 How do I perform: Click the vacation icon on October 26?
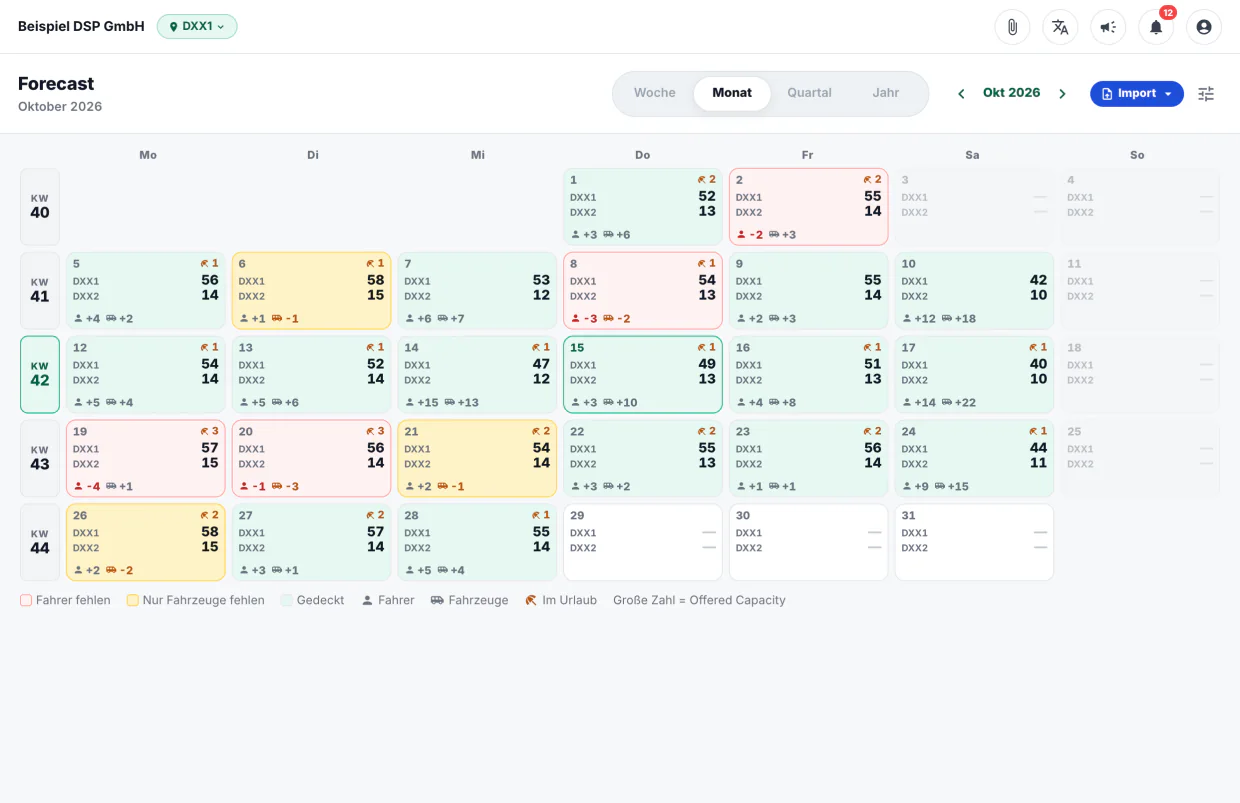tap(205, 516)
